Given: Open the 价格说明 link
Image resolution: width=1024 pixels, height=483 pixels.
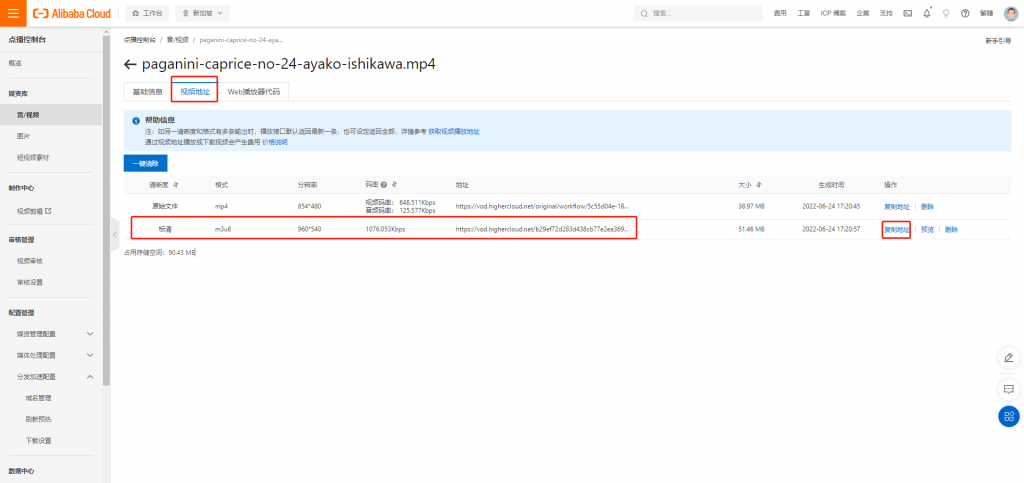Looking at the screenshot, I should (x=274, y=142).
